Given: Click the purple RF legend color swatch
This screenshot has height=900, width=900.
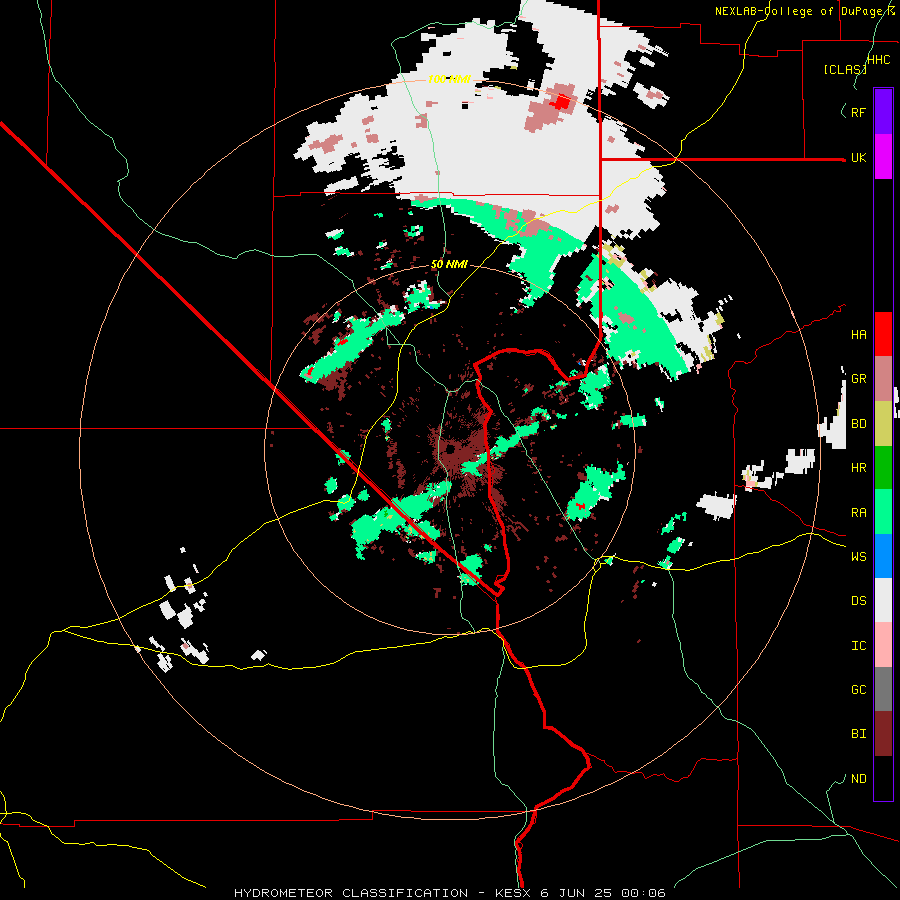Looking at the screenshot, I should (x=883, y=112).
